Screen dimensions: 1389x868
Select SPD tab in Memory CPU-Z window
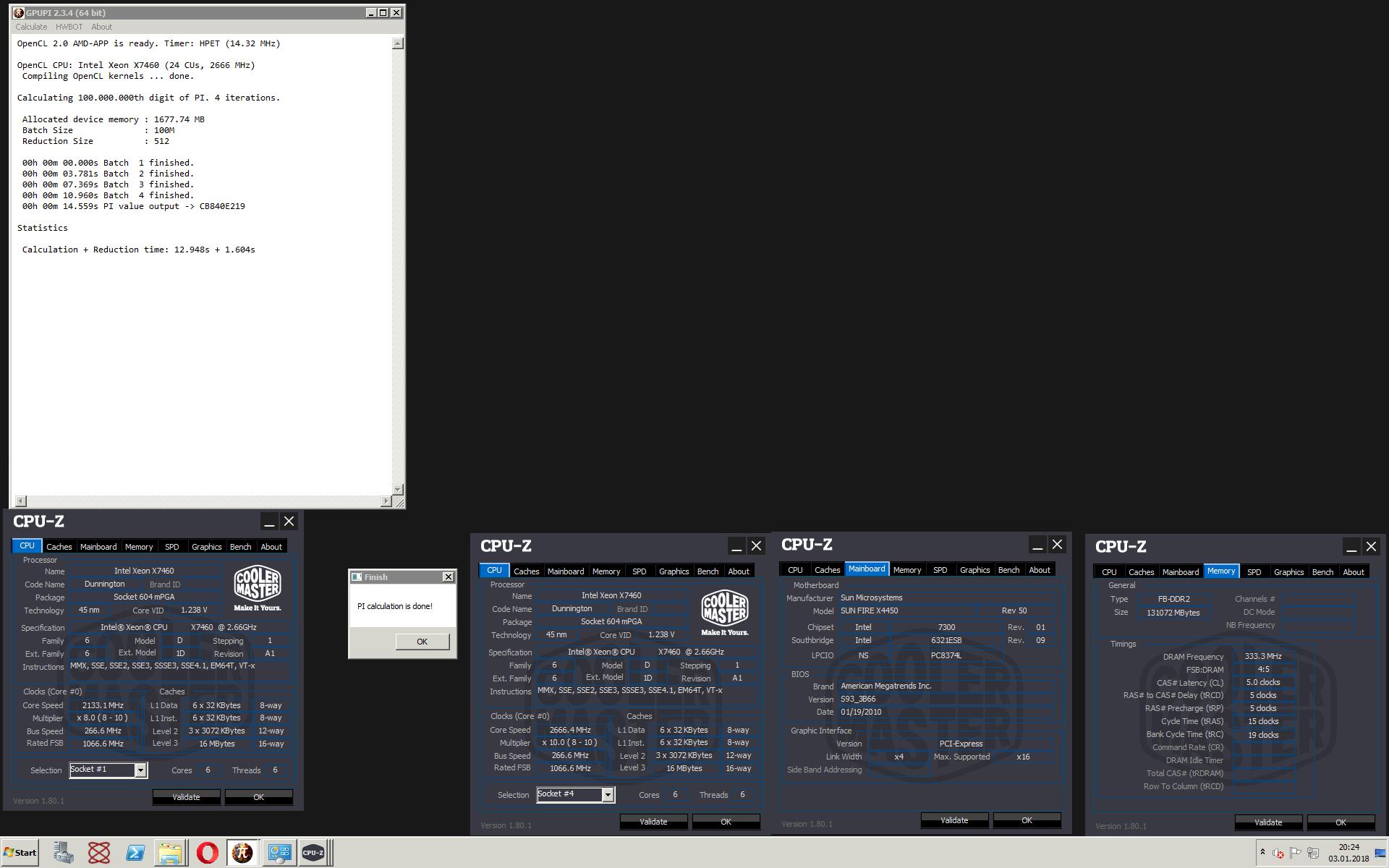(x=1254, y=571)
